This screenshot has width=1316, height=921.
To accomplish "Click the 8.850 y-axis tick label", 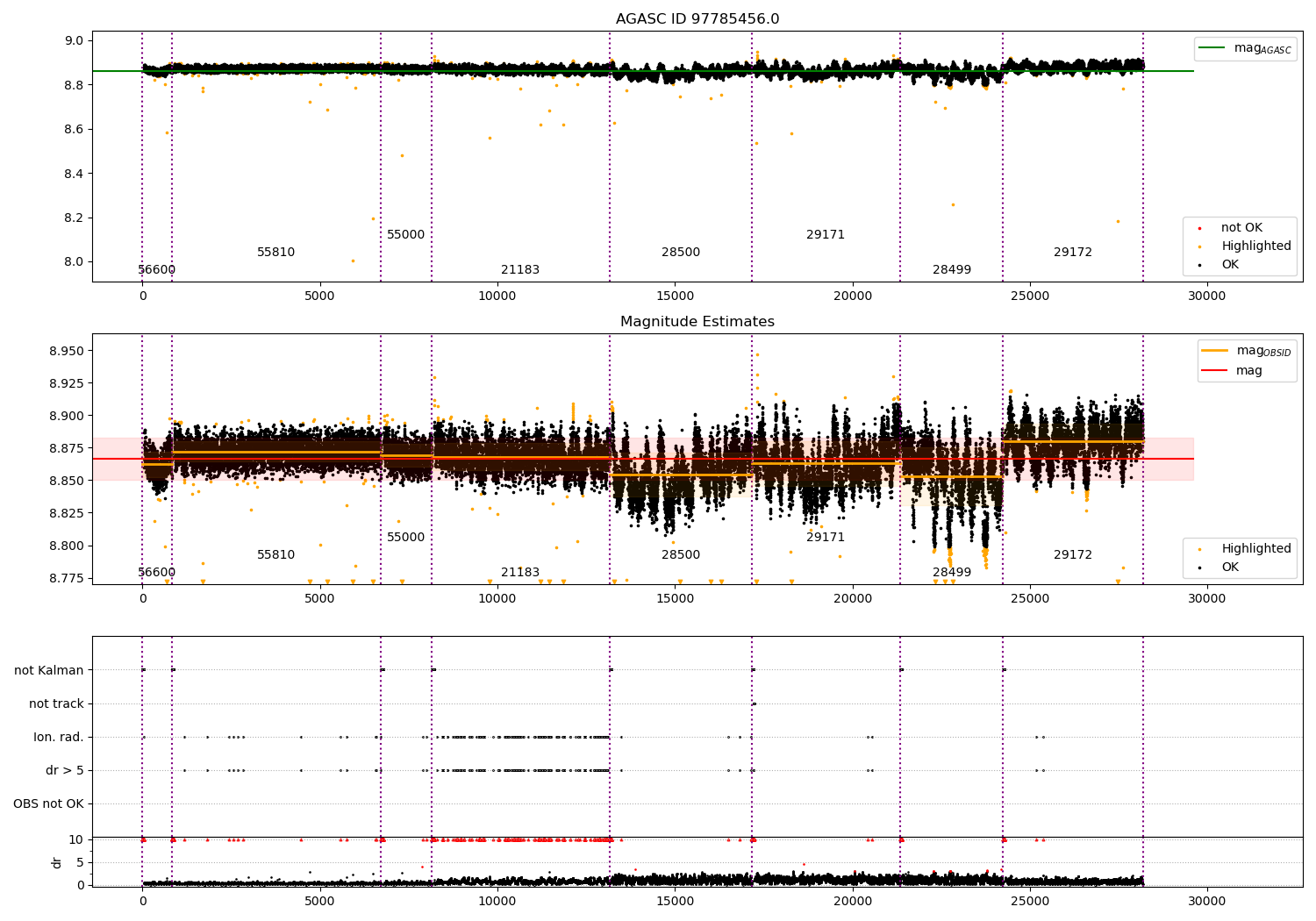I will tap(67, 482).
